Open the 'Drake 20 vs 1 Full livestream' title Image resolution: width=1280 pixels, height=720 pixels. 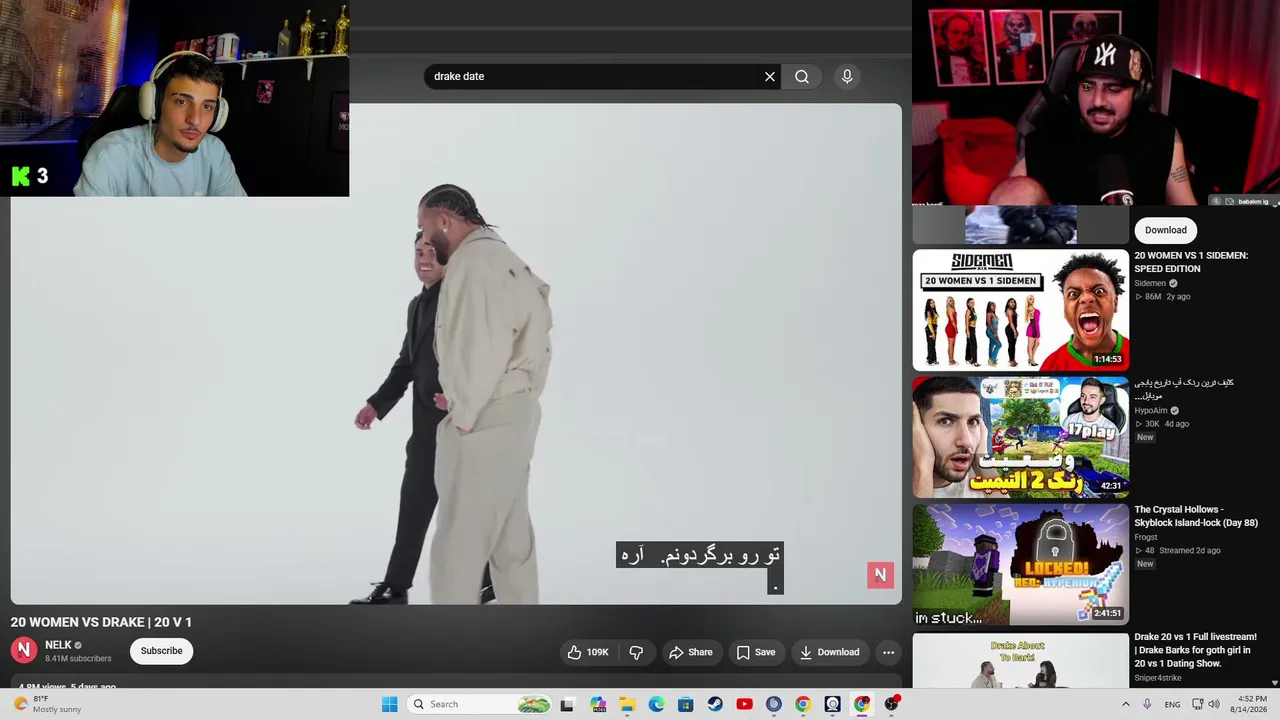tap(1196, 650)
